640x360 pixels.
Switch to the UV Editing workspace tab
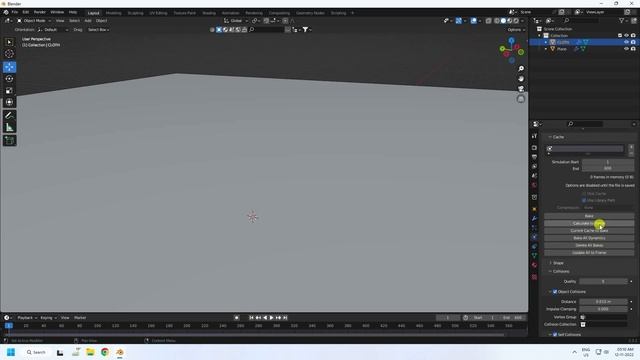(158, 13)
